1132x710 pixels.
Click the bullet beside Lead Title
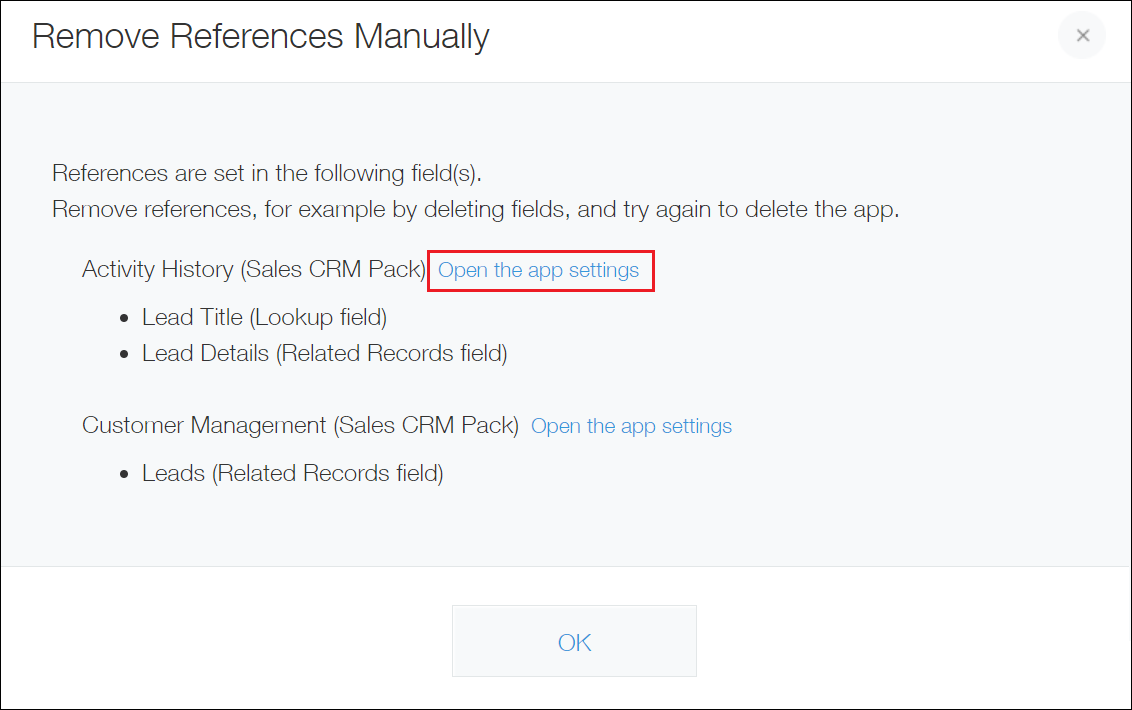pyautogui.click(x=126, y=317)
